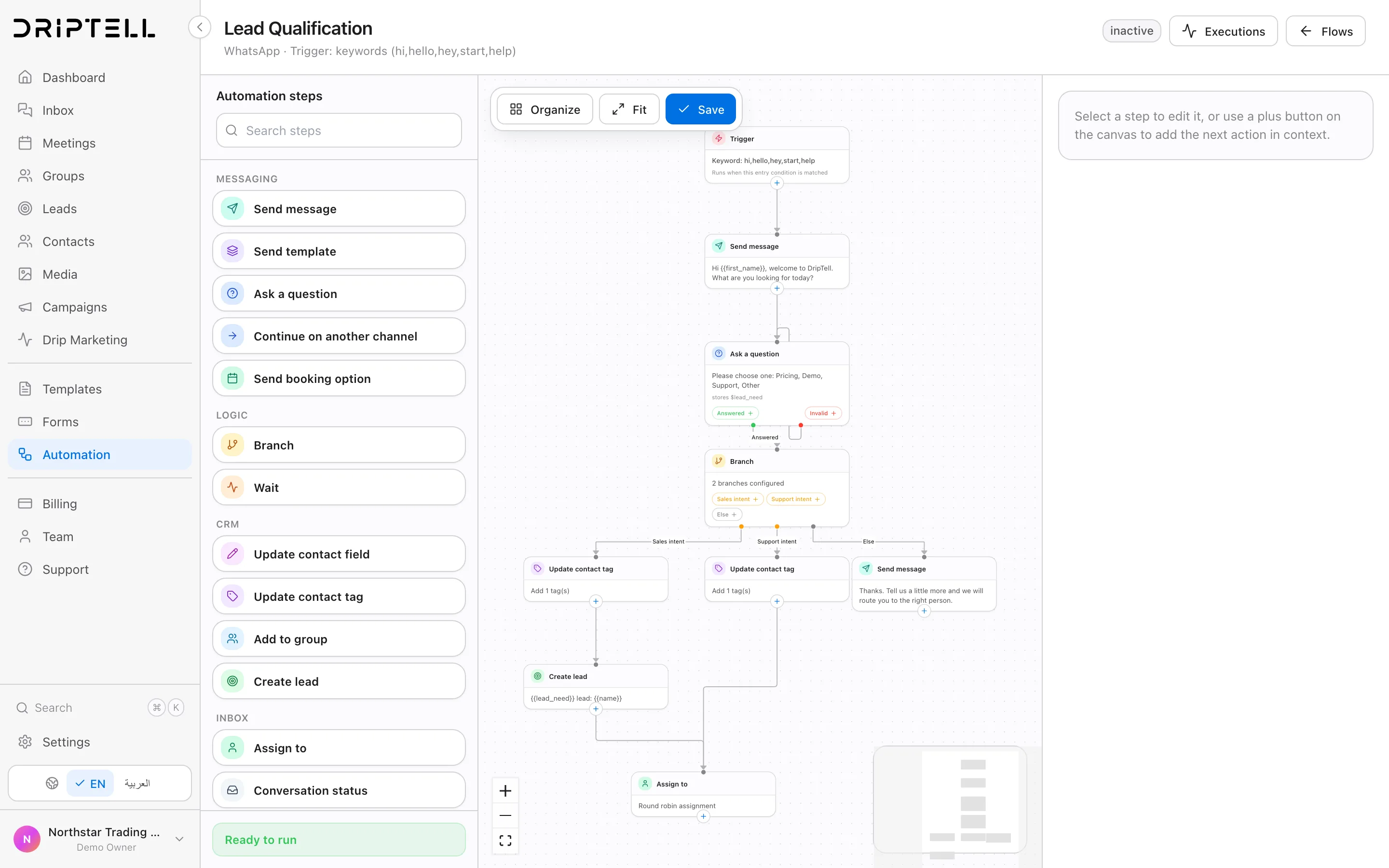Open the Templates menu item
Viewport: 1389px width, 868px height.
click(x=99, y=389)
